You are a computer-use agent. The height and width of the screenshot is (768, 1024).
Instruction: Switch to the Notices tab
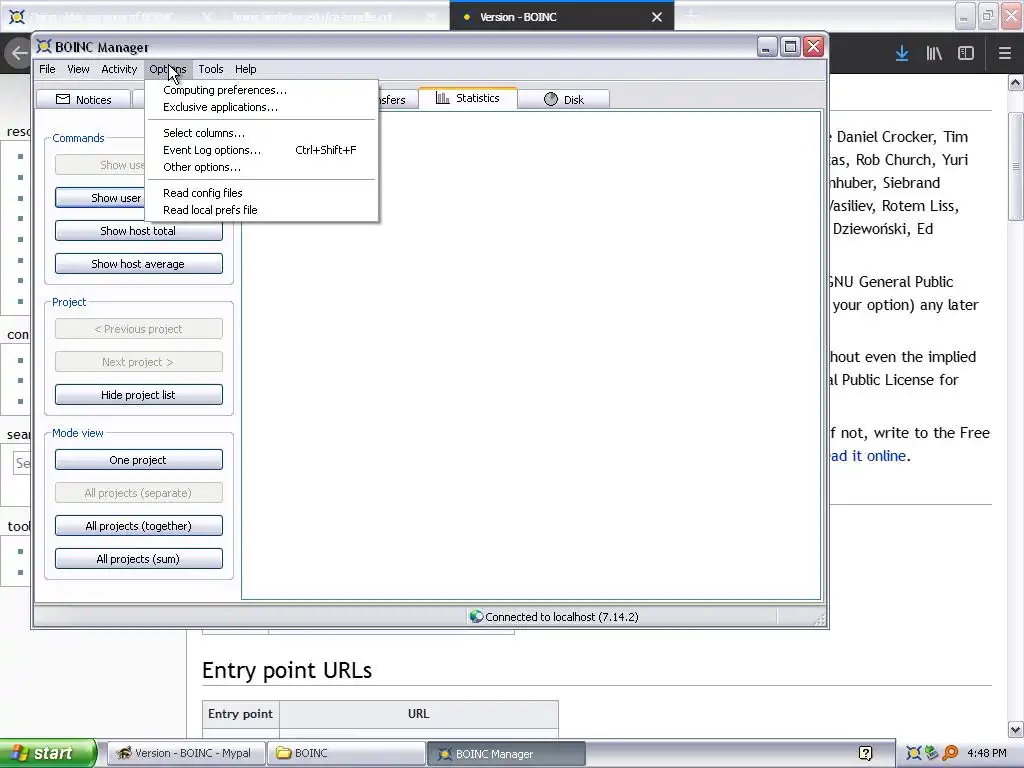pos(83,99)
